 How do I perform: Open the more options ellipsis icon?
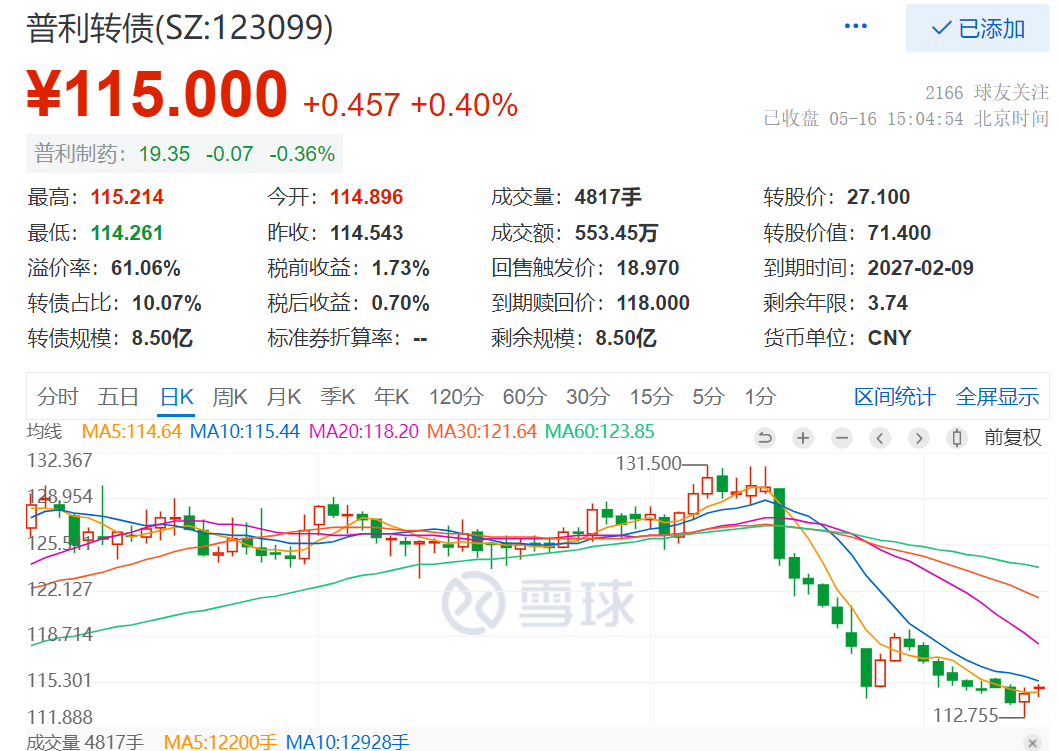click(x=855, y=25)
